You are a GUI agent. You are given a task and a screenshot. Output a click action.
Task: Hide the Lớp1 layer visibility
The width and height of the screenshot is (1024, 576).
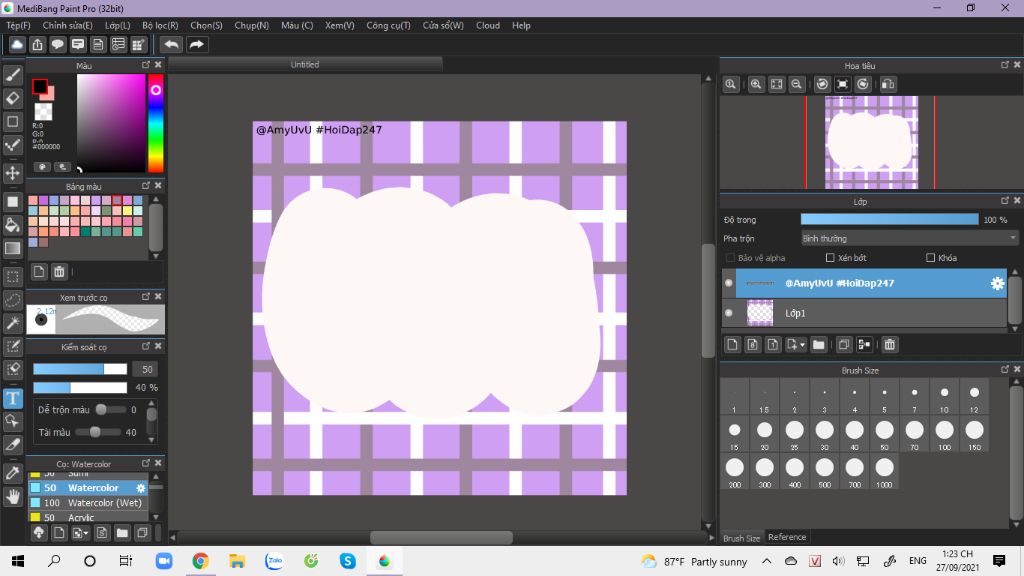pos(728,313)
